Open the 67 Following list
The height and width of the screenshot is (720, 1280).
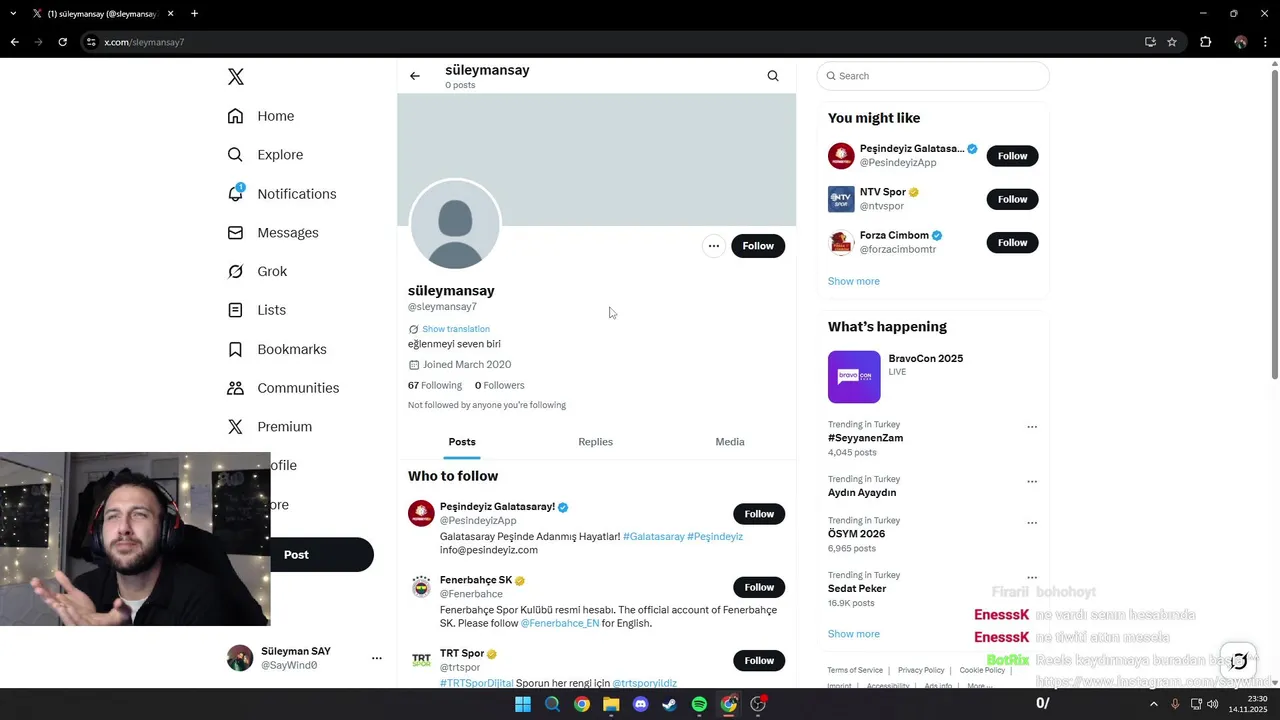tap(435, 385)
